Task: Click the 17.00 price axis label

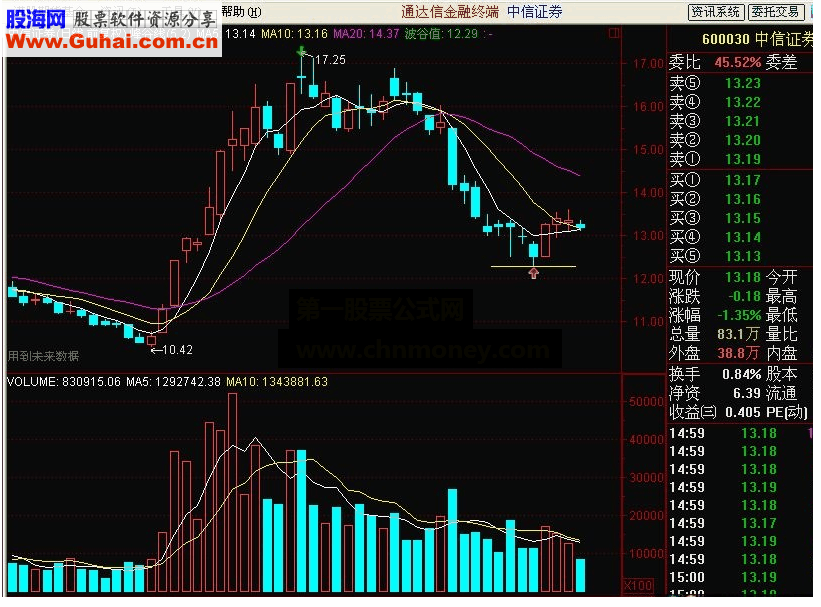Action: point(648,63)
